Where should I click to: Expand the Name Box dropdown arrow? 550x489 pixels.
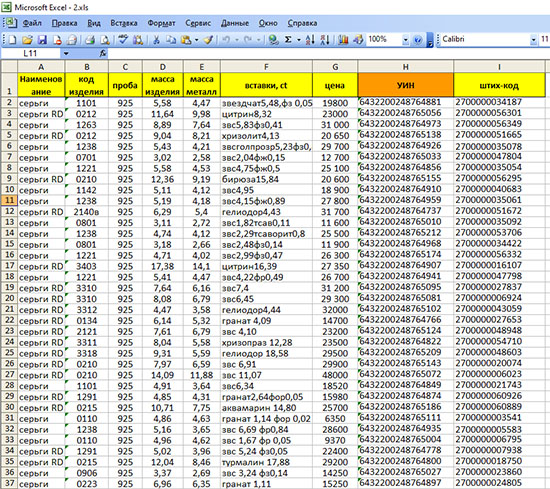[x=66, y=54]
